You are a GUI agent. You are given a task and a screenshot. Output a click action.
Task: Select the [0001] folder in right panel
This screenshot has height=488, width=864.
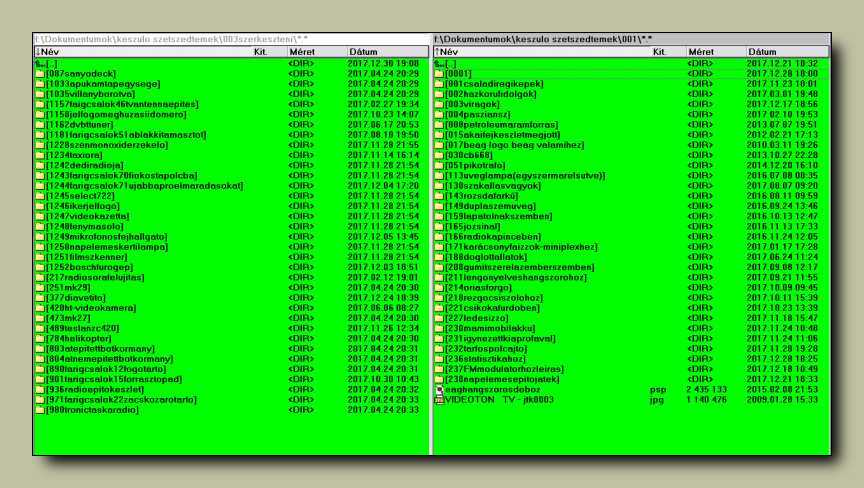[x=458, y=73]
